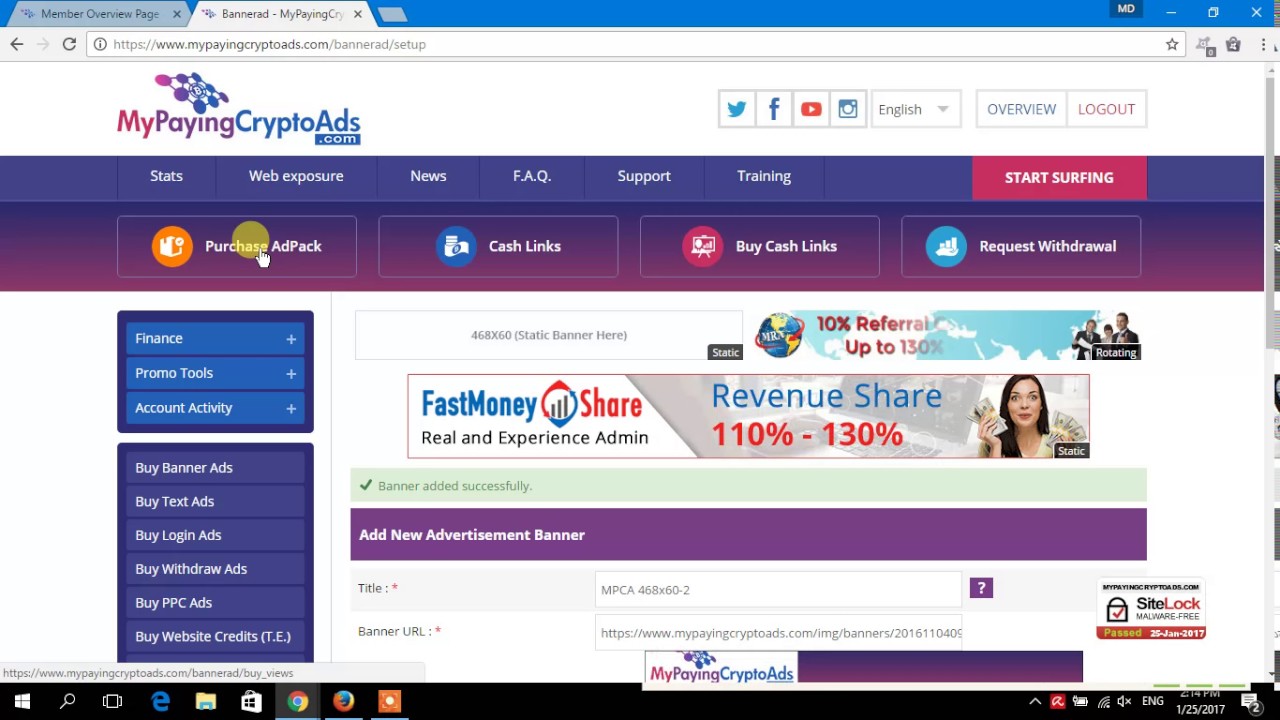The image size is (1280, 720).
Task: Open the Action Center notifications icon
Action: (1252, 702)
